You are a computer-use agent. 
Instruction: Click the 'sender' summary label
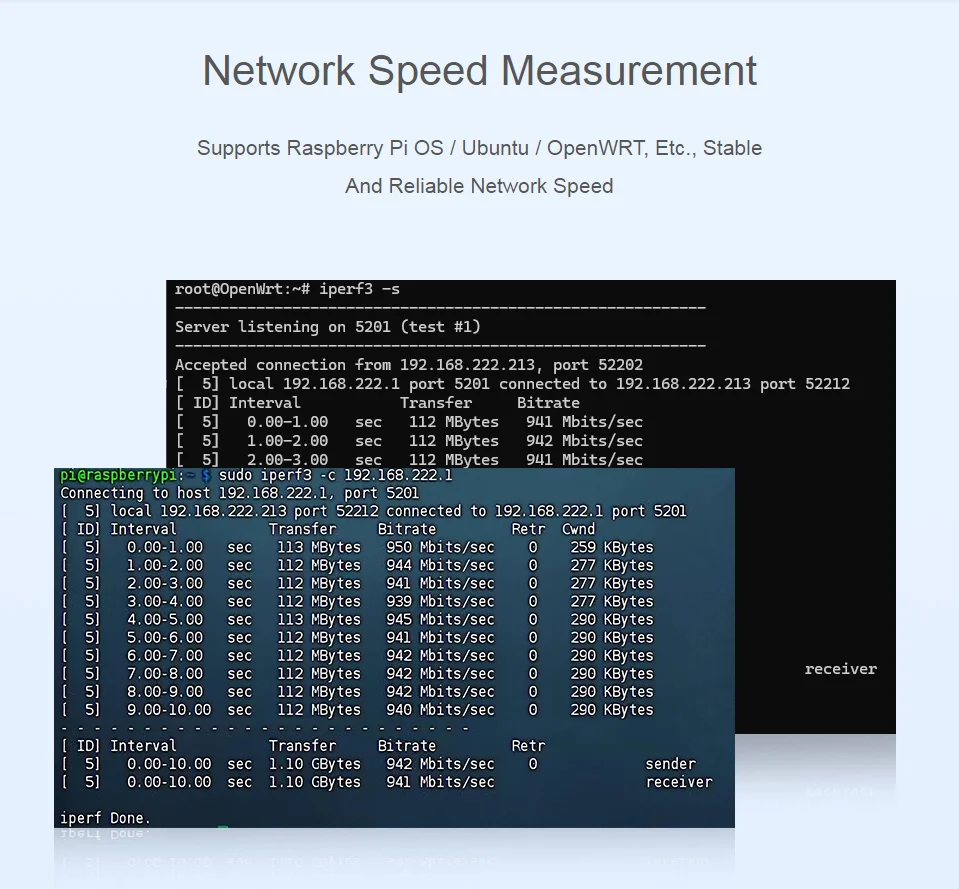point(670,764)
